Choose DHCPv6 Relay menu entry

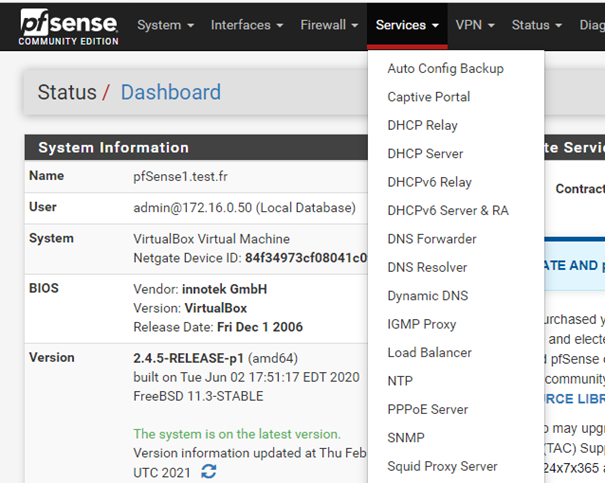coord(429,182)
